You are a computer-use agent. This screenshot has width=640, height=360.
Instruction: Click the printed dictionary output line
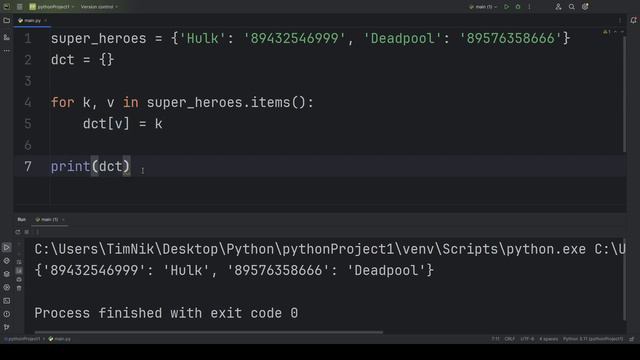(x=234, y=270)
